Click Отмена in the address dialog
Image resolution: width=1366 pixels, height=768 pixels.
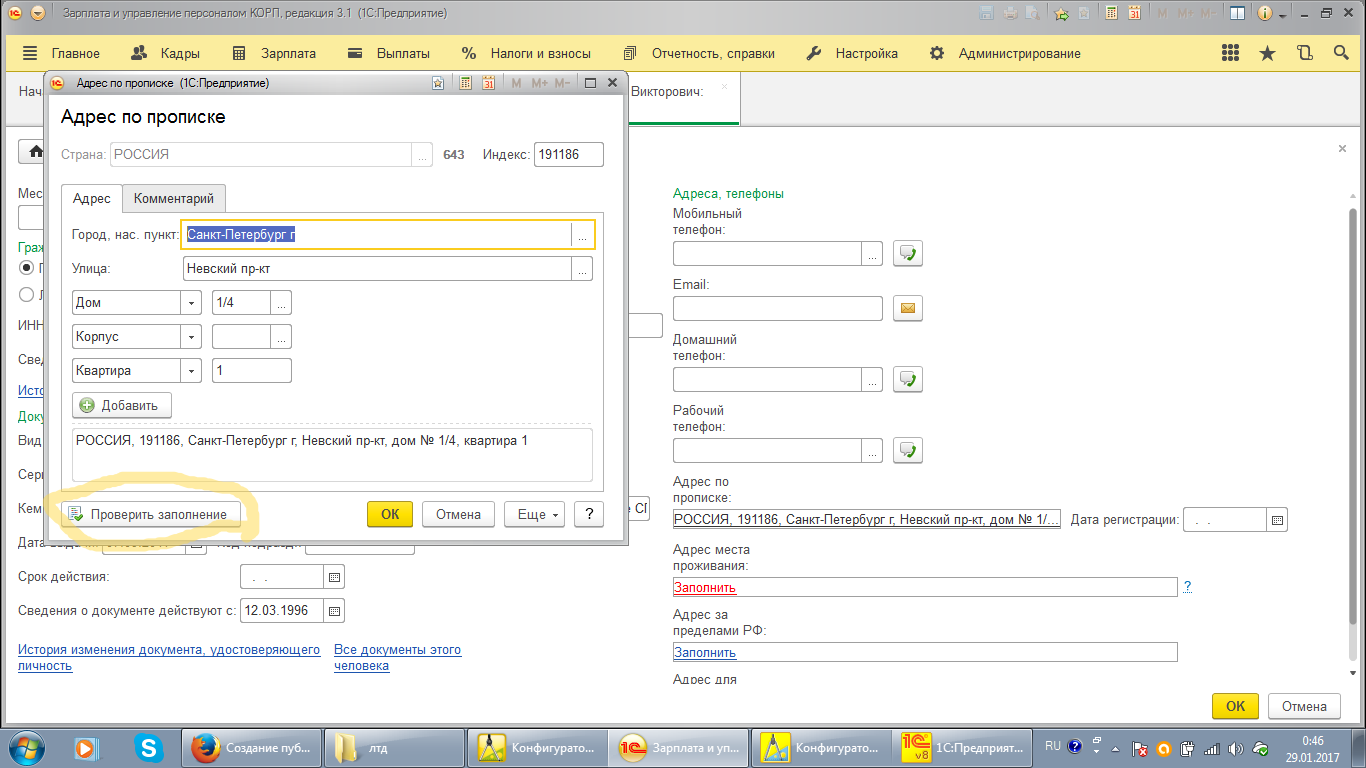[458, 514]
